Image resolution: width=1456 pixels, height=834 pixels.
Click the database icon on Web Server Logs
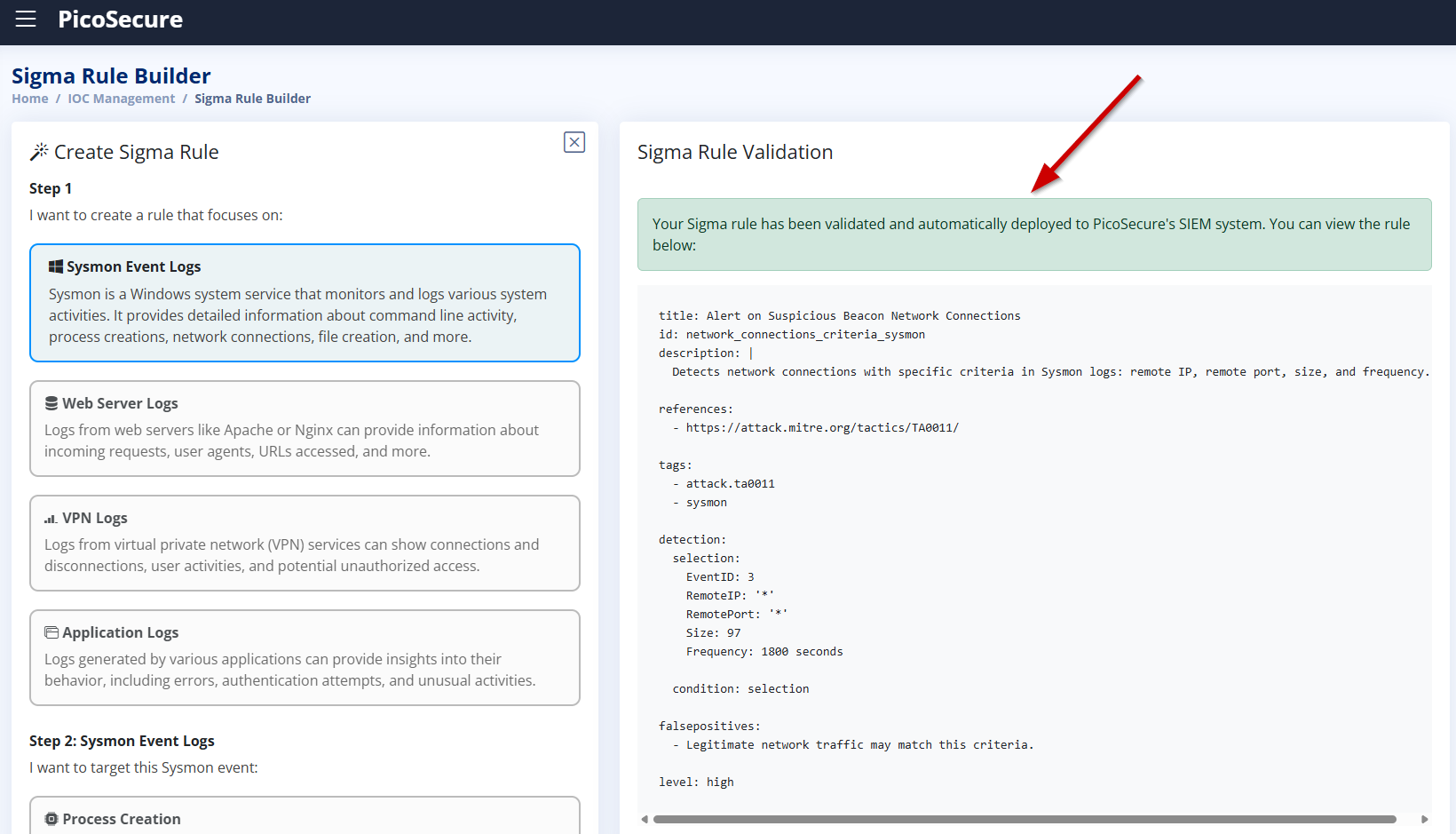click(51, 403)
